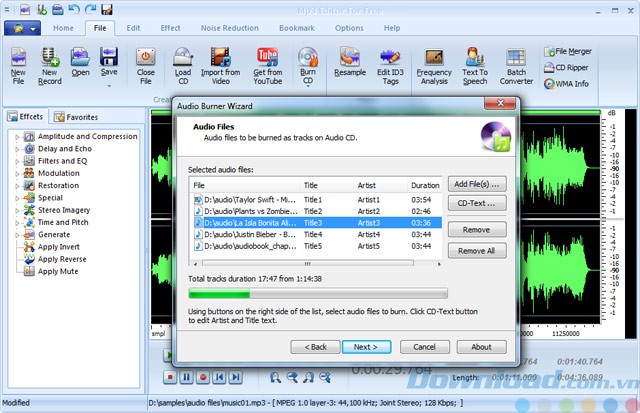Cancel the Audio Burner Wizard
The width and height of the screenshot is (640, 413).
[x=424, y=347]
